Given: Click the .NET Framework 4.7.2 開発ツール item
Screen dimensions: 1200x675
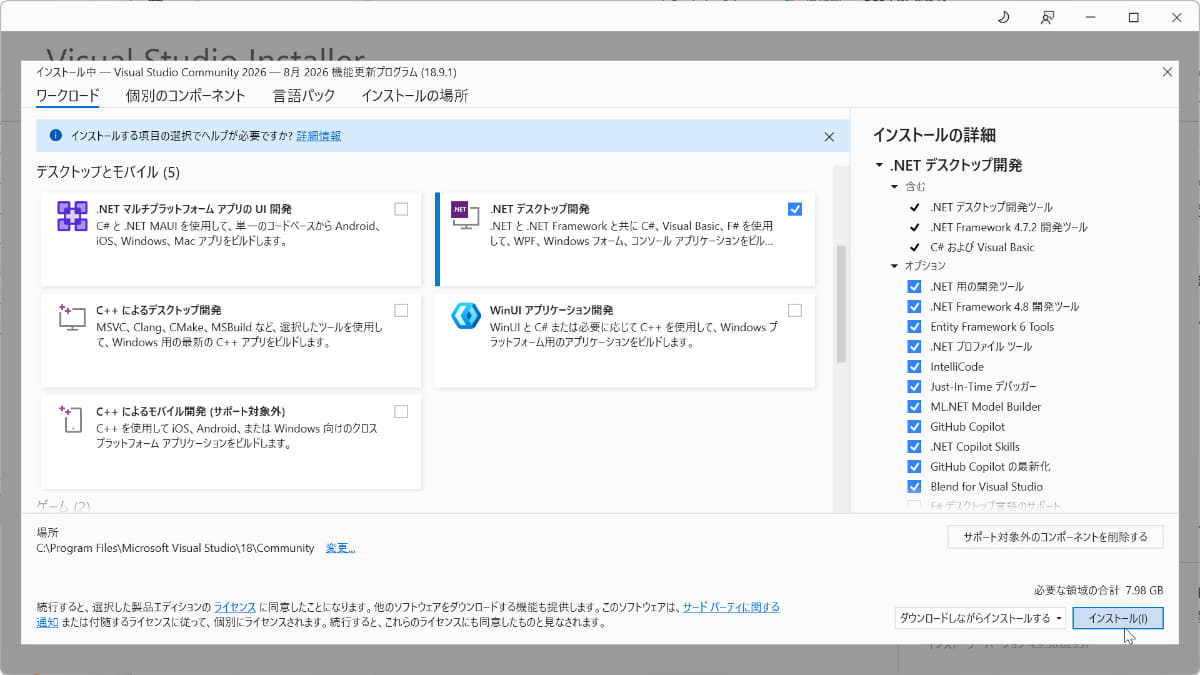Looking at the screenshot, I should coord(1009,227).
